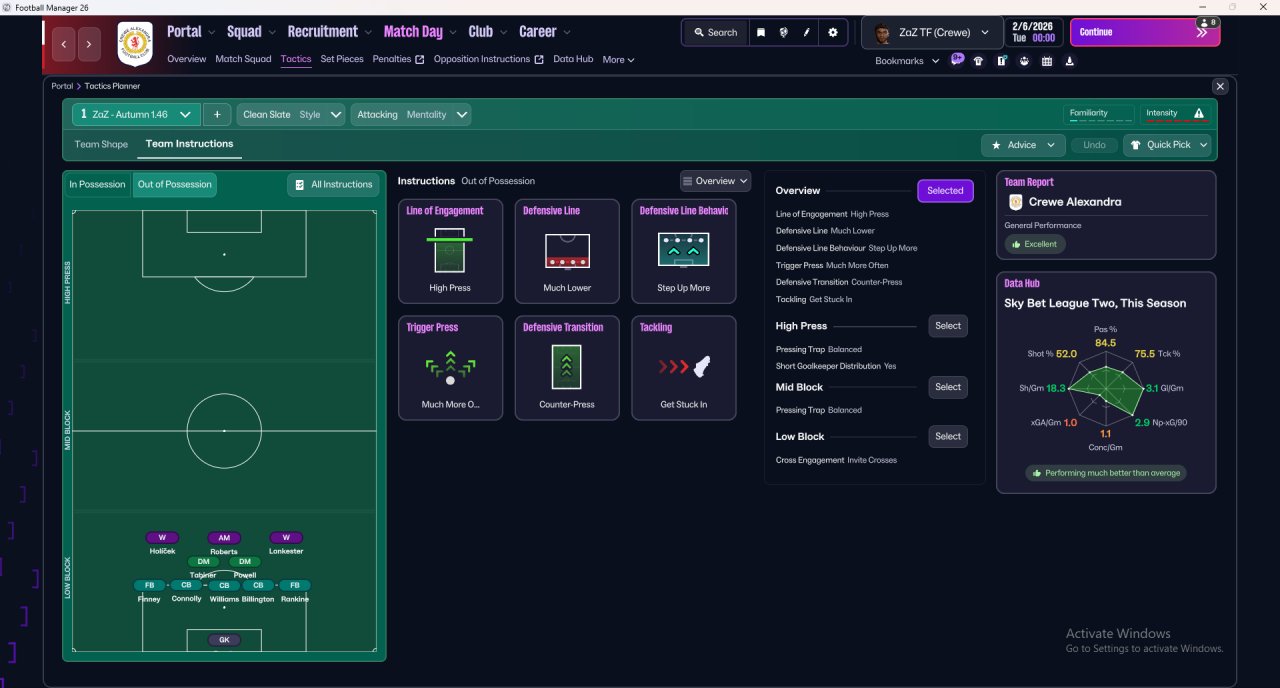
Task: Click the users count badge near Continue
Action: tap(1208, 22)
